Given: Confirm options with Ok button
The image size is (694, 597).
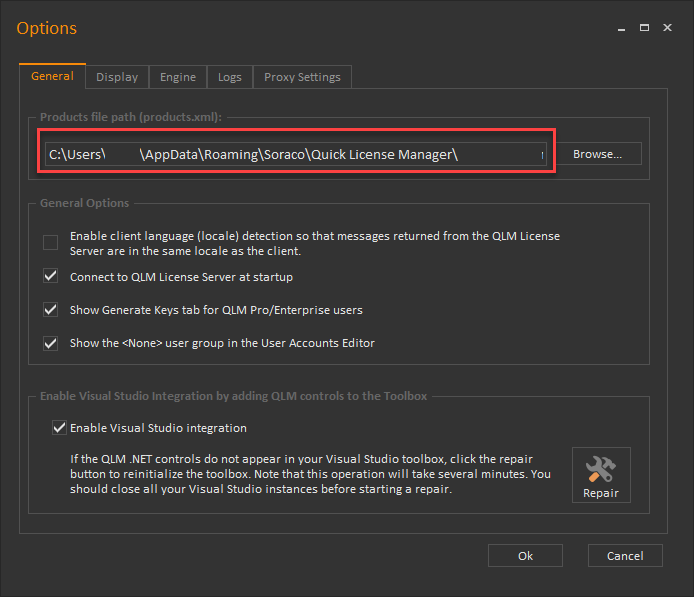Looking at the screenshot, I should point(525,555).
